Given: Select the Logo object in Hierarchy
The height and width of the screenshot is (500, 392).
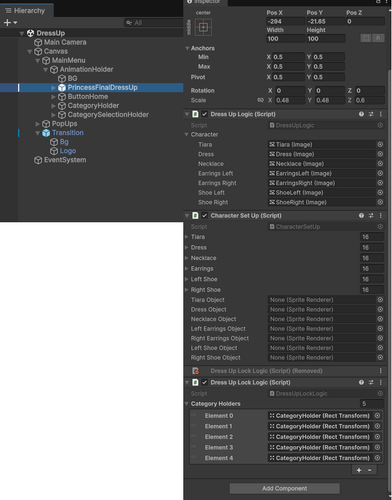Looking at the screenshot, I should tap(68, 151).
